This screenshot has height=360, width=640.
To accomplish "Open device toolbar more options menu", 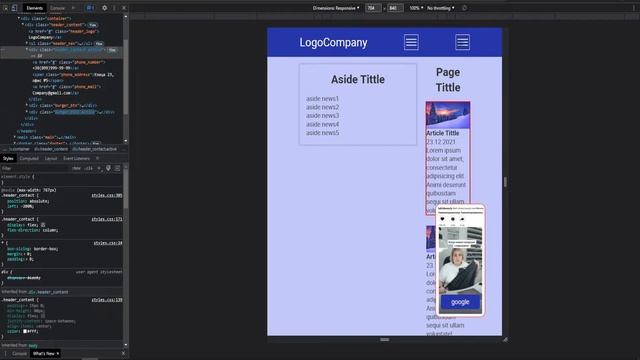I will pos(634,8).
